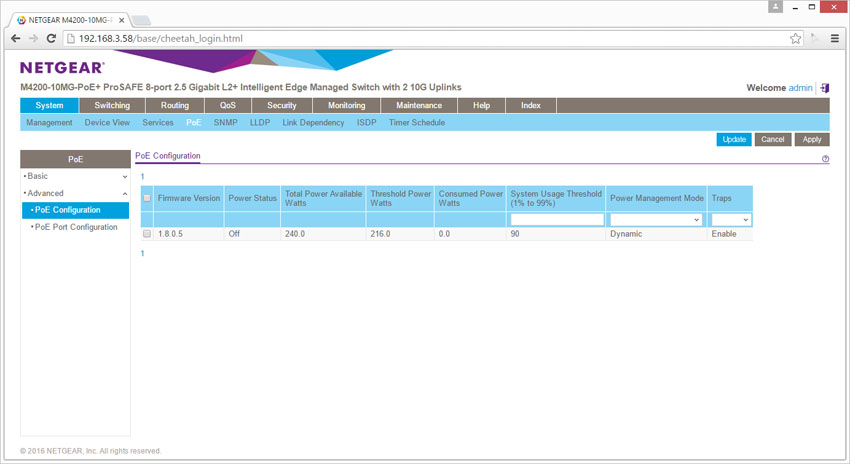850x464 pixels.
Task: Select the ISDP submenu
Action: [366, 123]
